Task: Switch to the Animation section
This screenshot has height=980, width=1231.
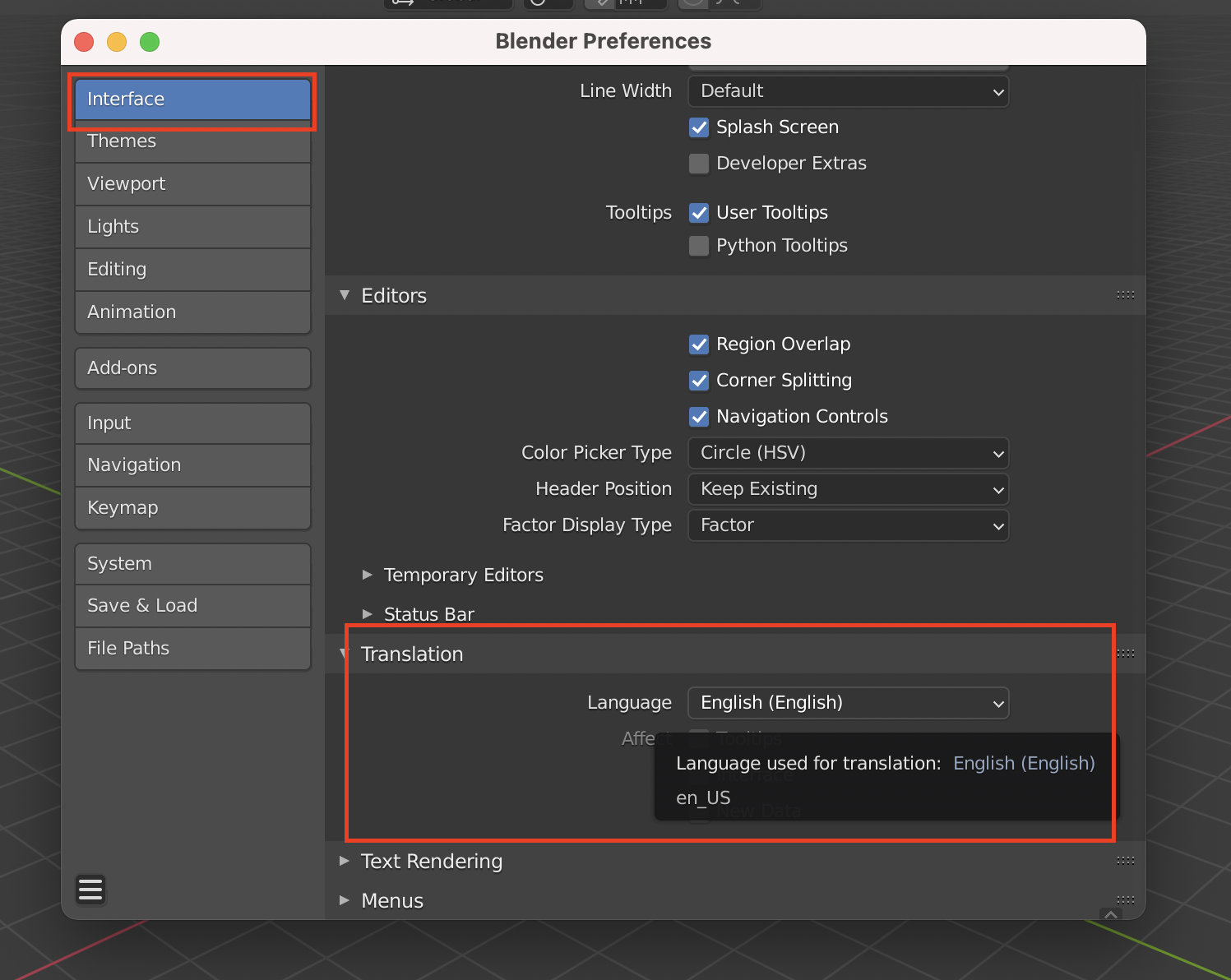Action: [192, 312]
